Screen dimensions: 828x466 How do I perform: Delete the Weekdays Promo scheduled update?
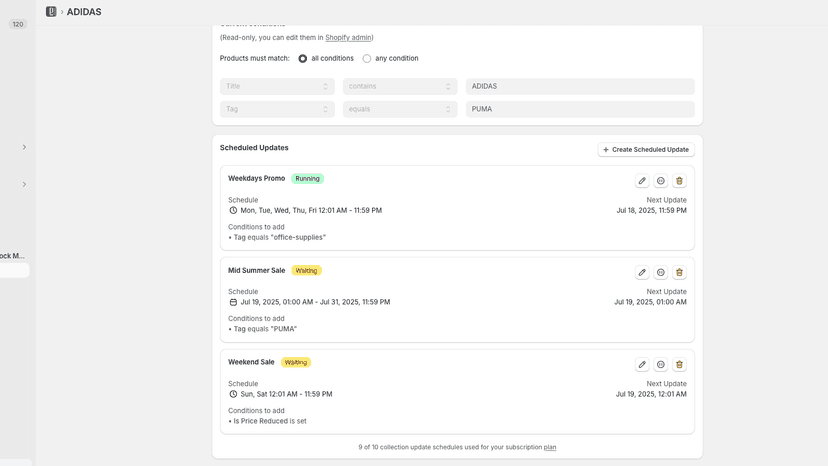pyautogui.click(x=679, y=181)
